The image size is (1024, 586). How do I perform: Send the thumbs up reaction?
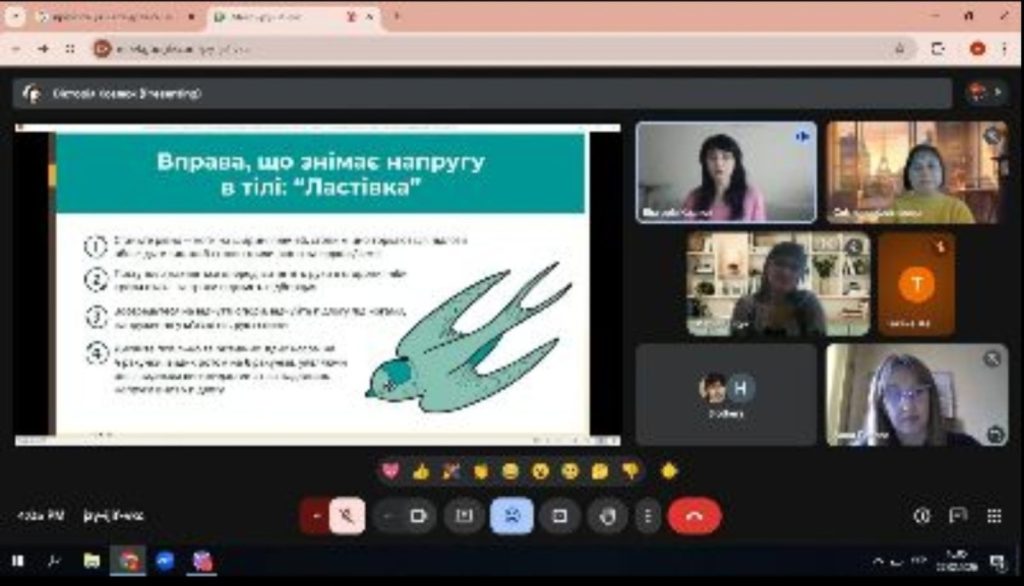click(x=421, y=471)
